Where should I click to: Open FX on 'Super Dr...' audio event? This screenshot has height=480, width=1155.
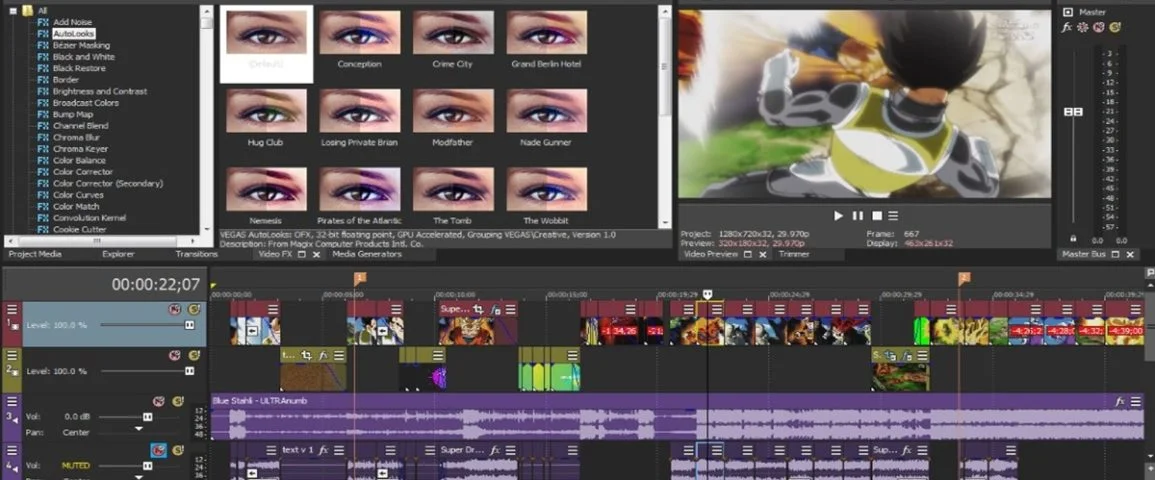click(x=495, y=450)
